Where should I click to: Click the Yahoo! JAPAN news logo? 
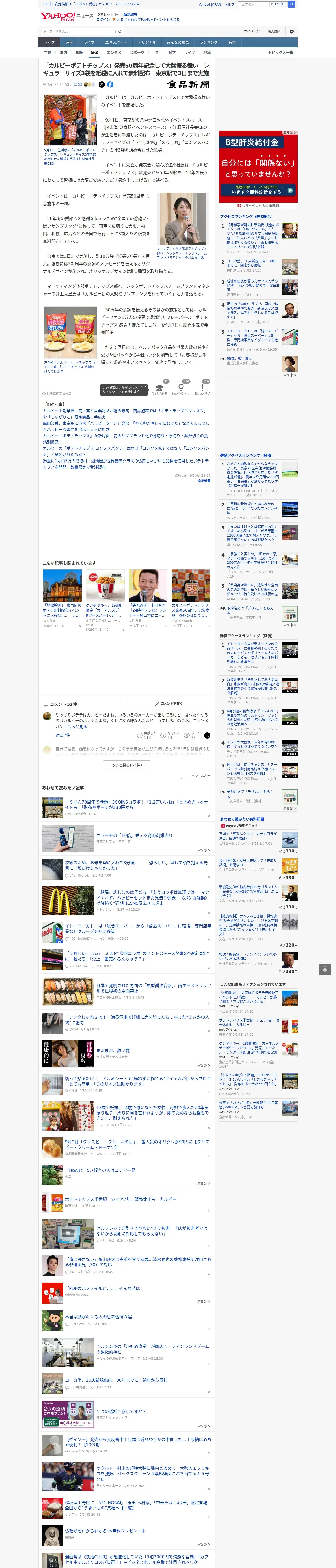(x=67, y=16)
